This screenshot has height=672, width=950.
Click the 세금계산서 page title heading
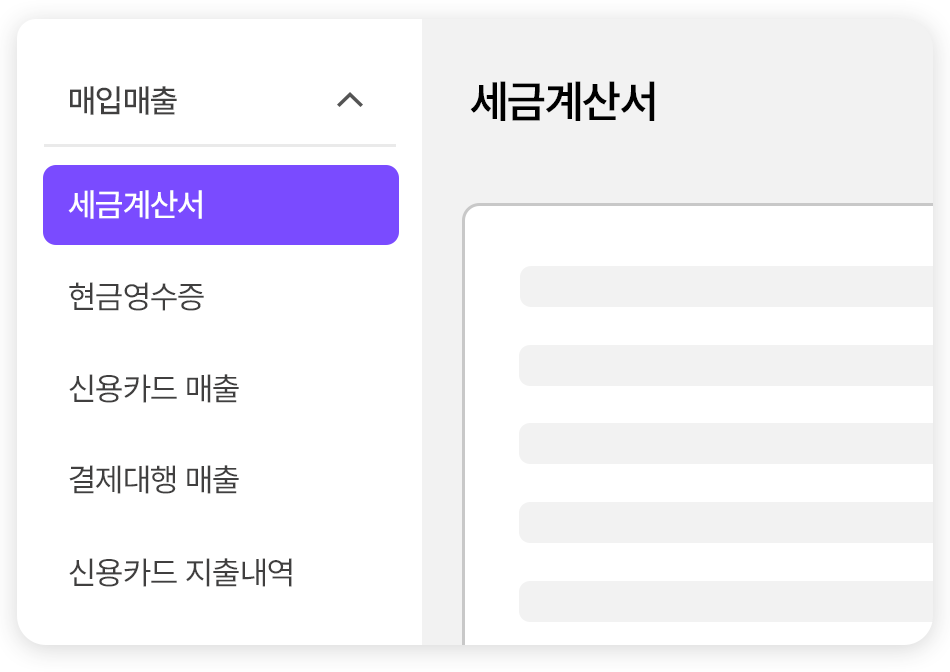click(563, 102)
